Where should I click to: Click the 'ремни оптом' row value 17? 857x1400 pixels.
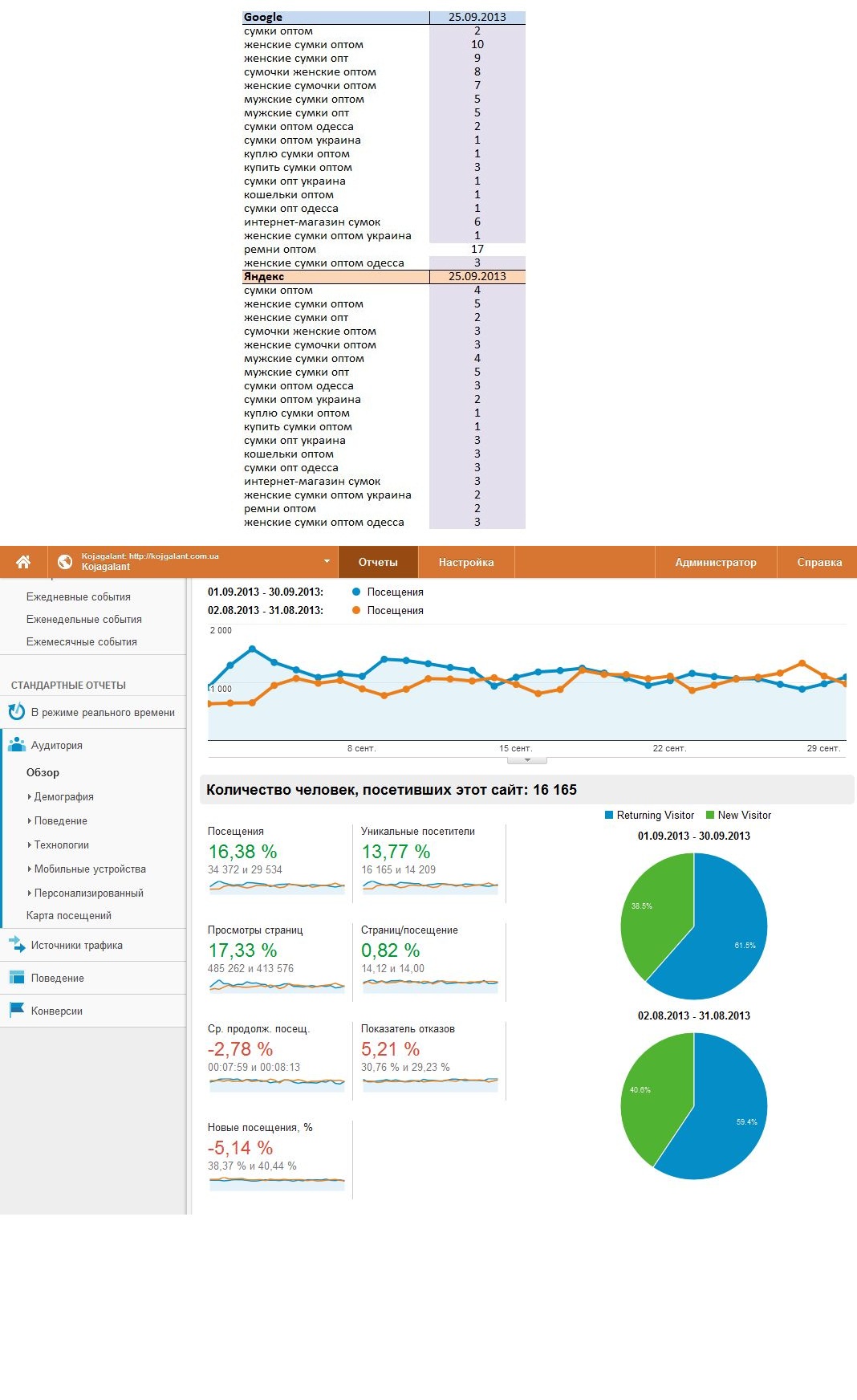coord(477,249)
